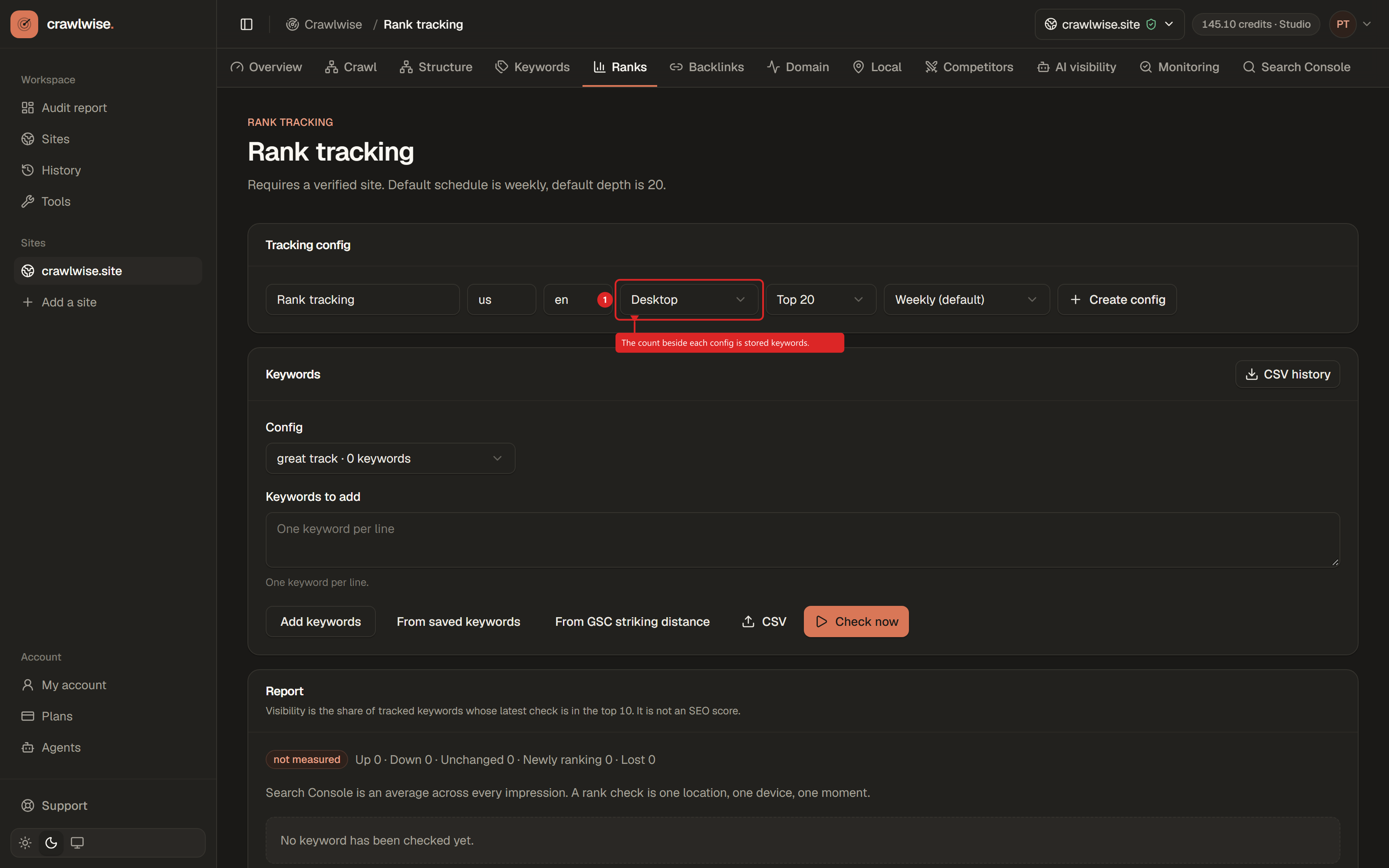Open the AI visibility tab

point(1077,67)
